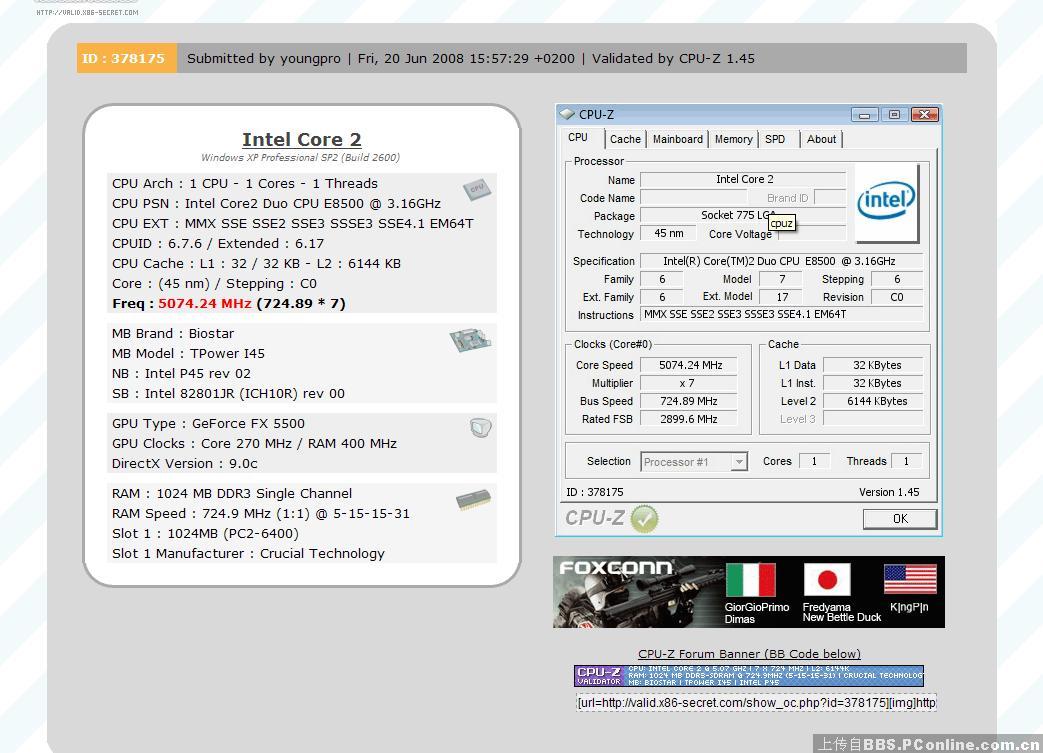Click the Foxconn logo on the banner
Image resolution: width=1043 pixels, height=753 pixels.
pyautogui.click(x=615, y=567)
